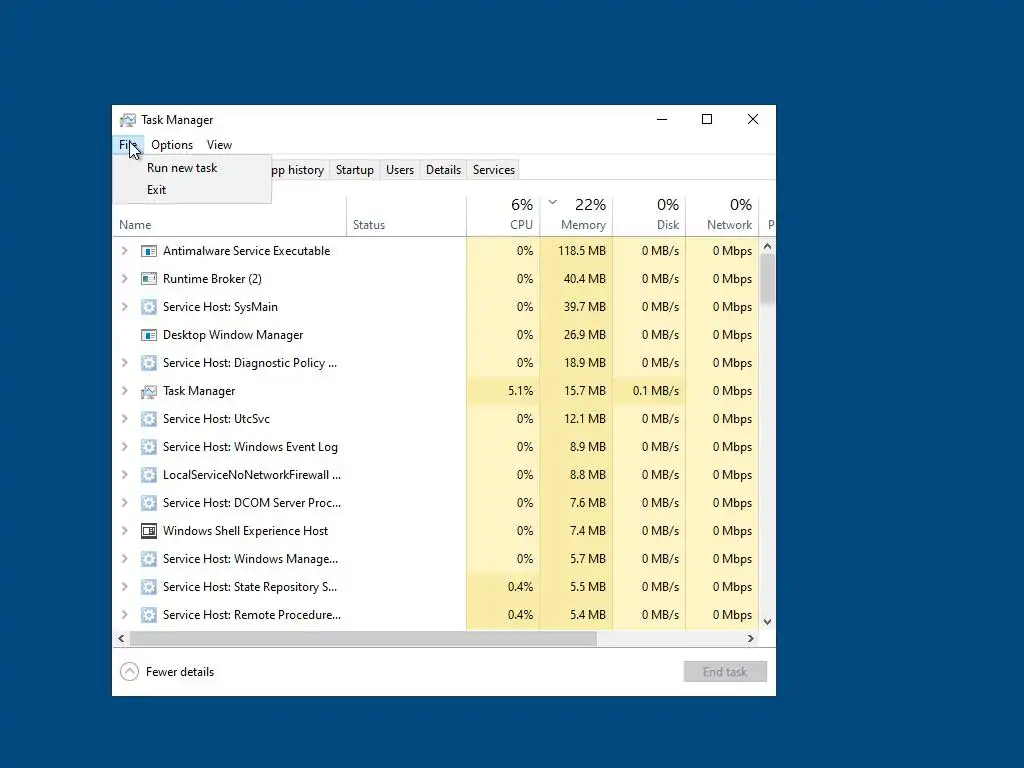Choose Exit from the File menu
The image size is (1024, 768).
[192, 190]
